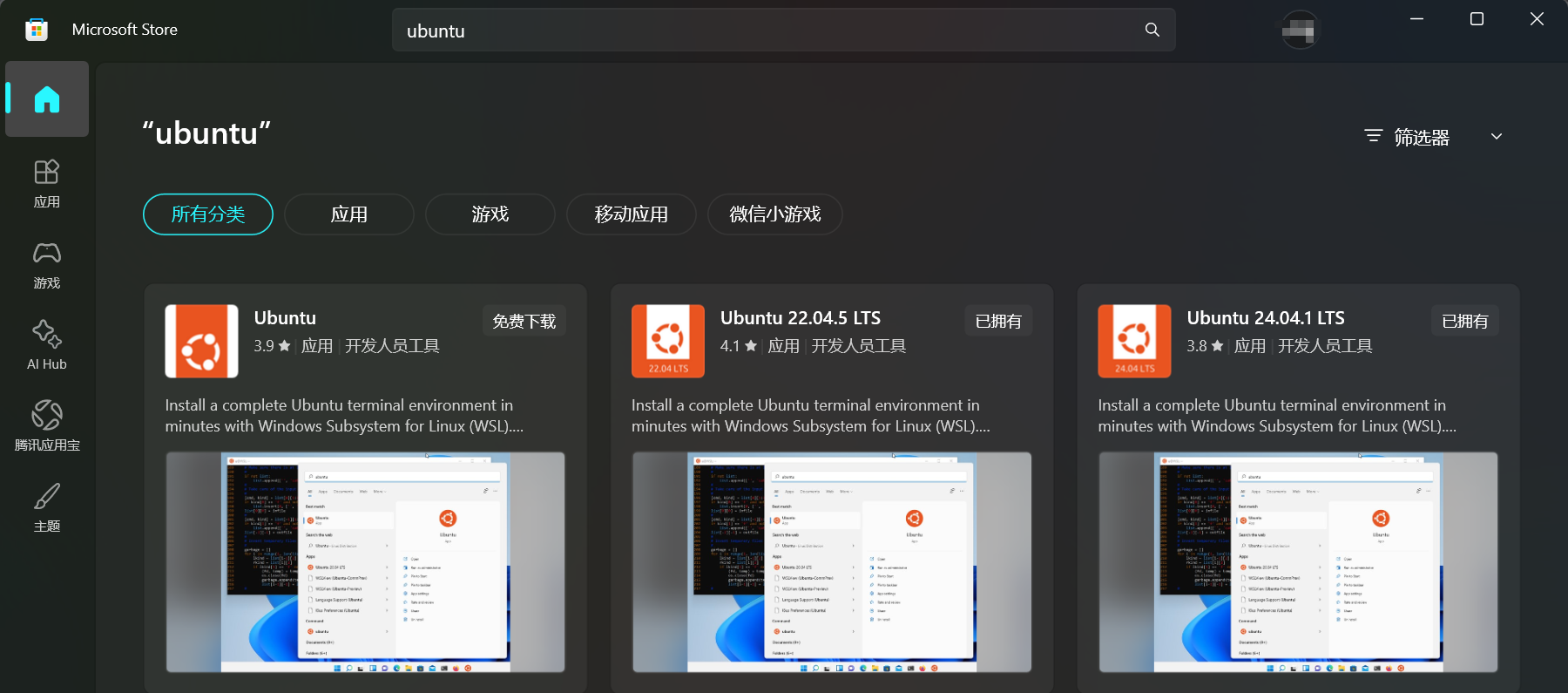Screen dimensions: 1568x693
Task: Click the search box containing ubuntu
Action: tap(784, 31)
